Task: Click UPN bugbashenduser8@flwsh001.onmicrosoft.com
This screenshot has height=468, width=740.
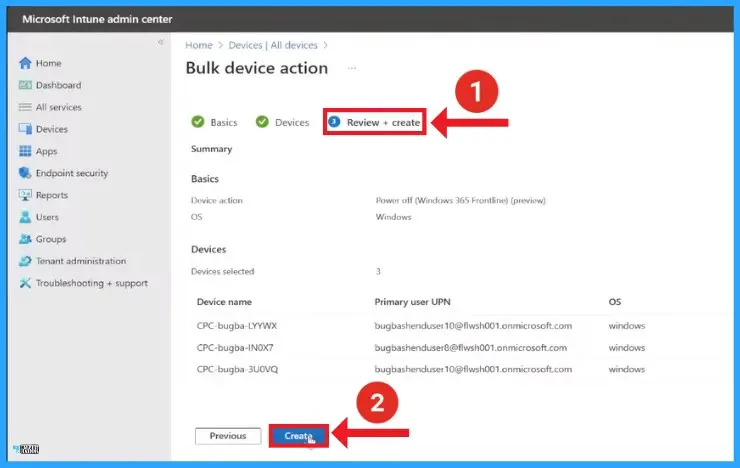Action: [471, 348]
